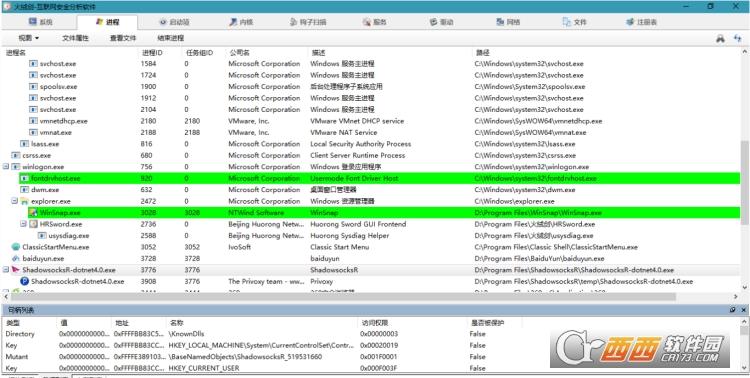Select svchost.exe icon with PID 1912
750x378 pixels.
click(x=33, y=98)
